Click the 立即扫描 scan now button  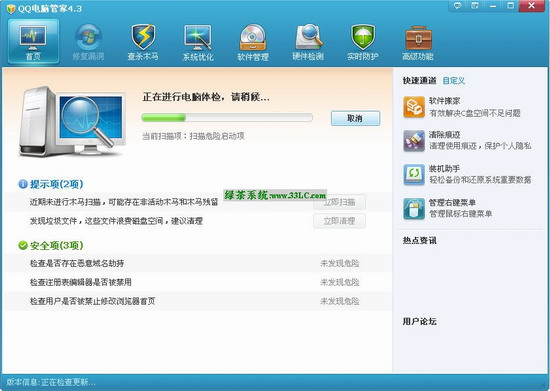coord(339,202)
